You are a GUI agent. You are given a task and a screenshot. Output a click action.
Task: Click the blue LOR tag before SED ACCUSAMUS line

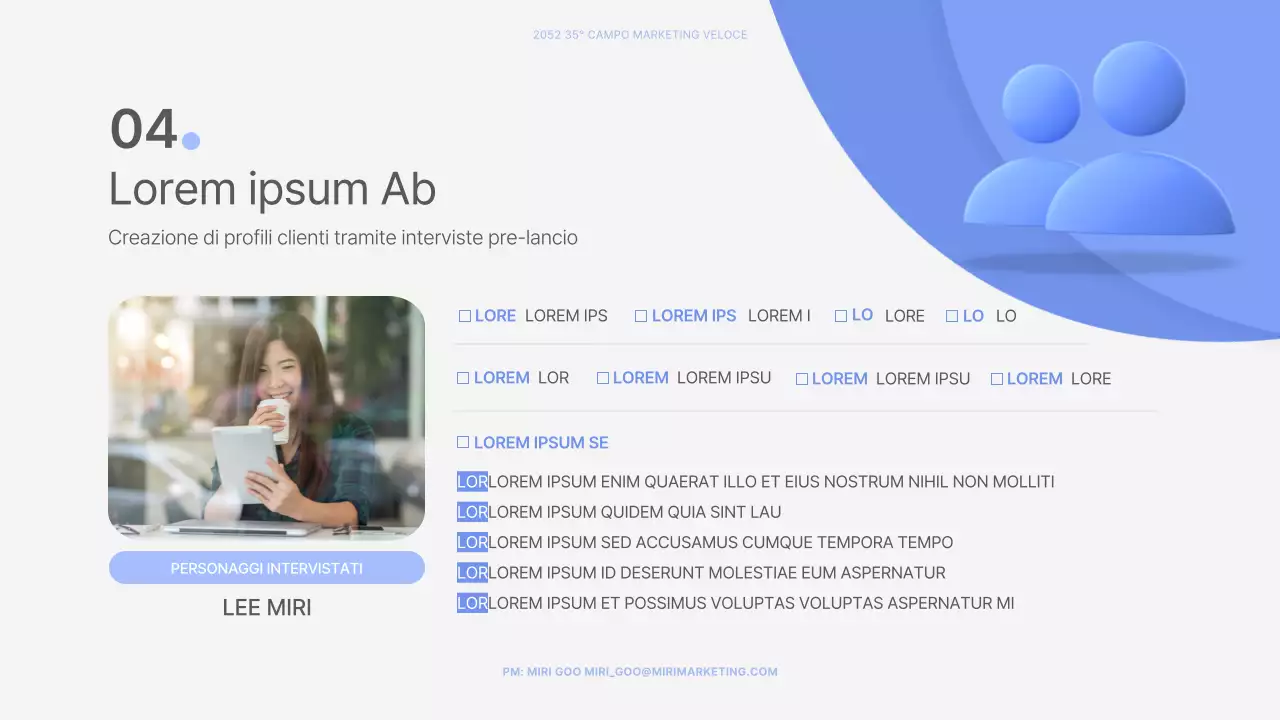472,543
